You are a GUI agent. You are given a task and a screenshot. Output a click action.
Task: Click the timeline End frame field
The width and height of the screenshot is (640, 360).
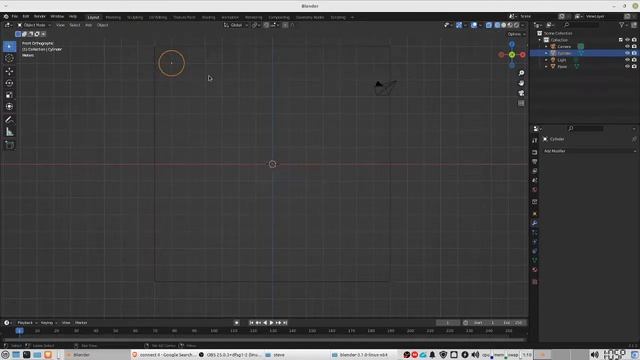pos(513,323)
